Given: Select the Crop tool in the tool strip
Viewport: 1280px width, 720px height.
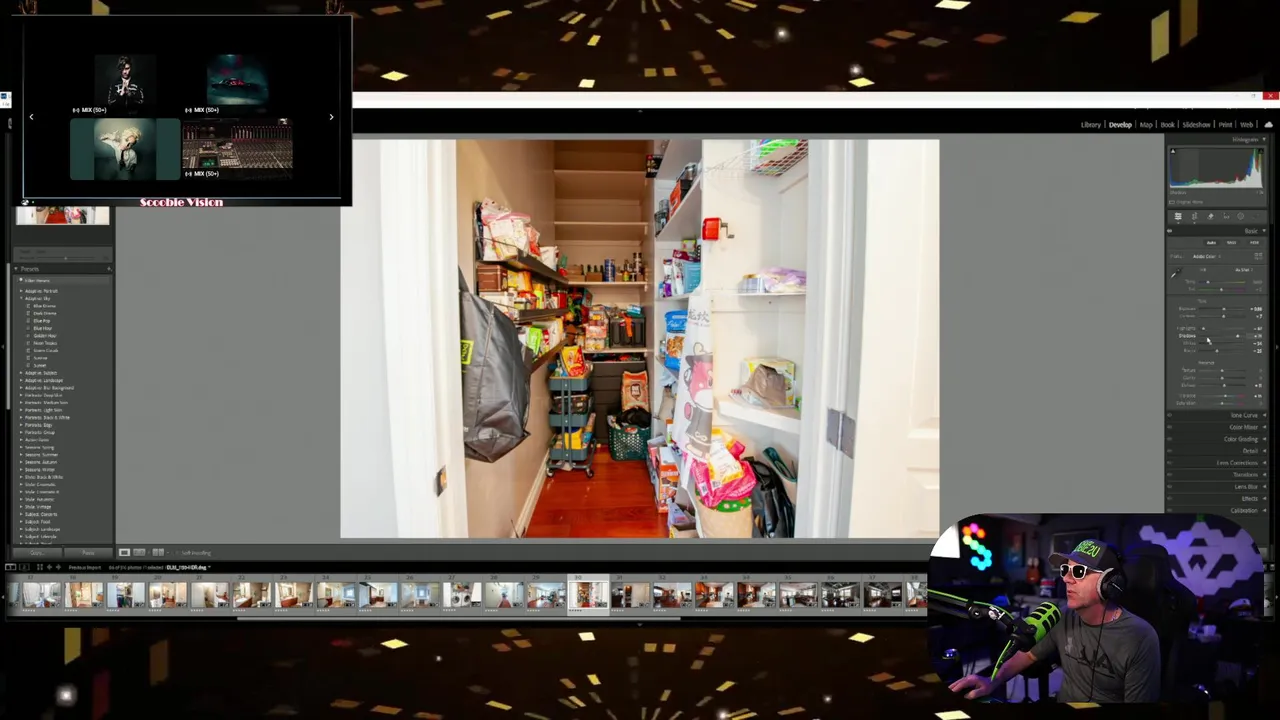Looking at the screenshot, I should pyautogui.click(x=1194, y=216).
